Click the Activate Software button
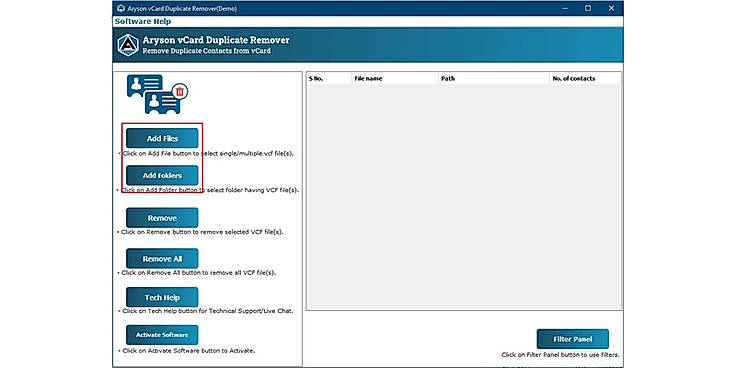 [x=162, y=335]
